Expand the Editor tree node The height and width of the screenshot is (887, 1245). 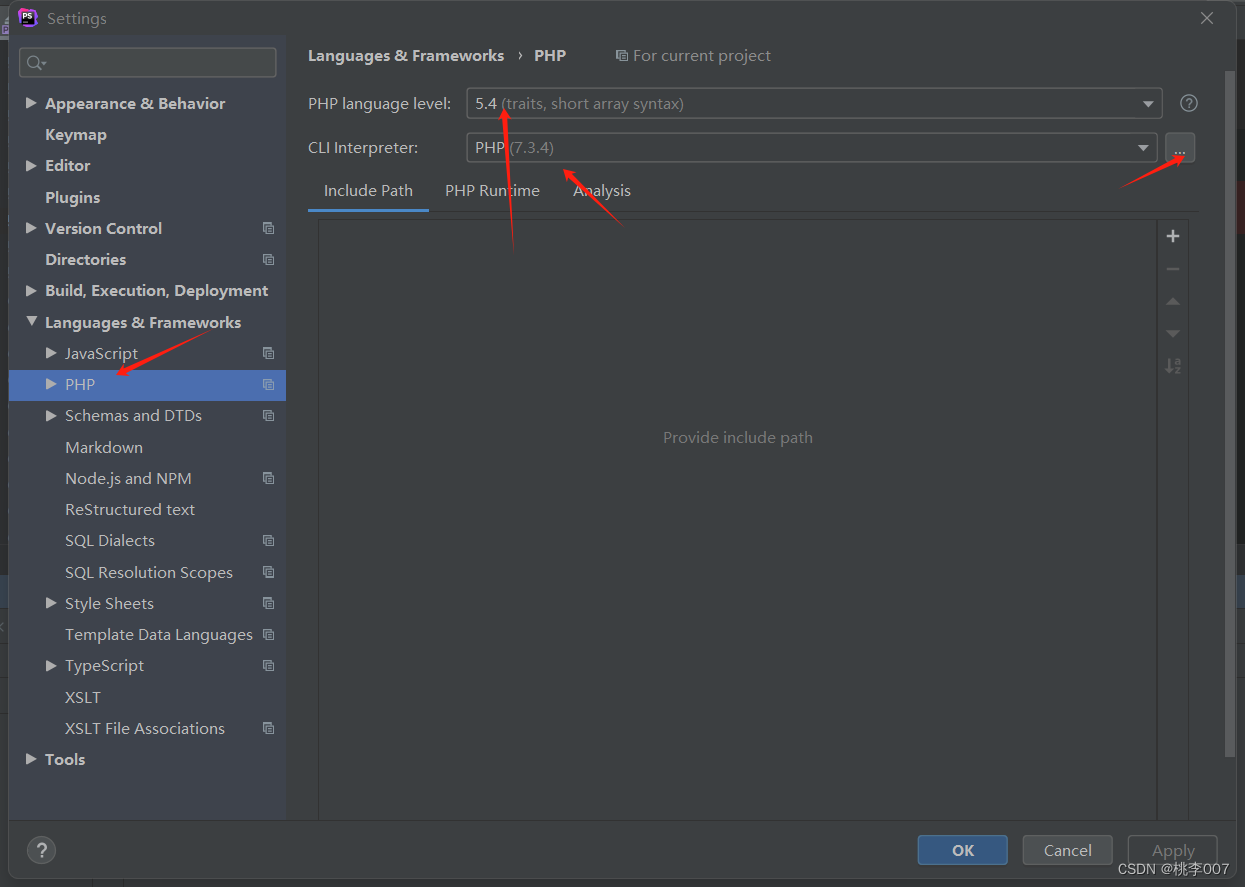point(31,165)
